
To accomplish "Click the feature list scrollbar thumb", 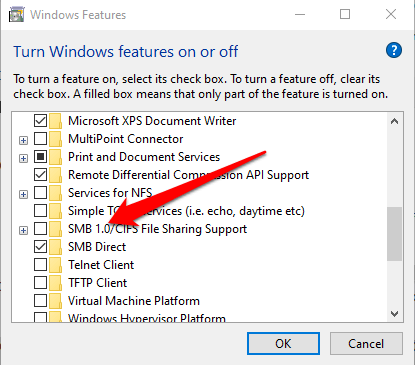I will (395, 234).
